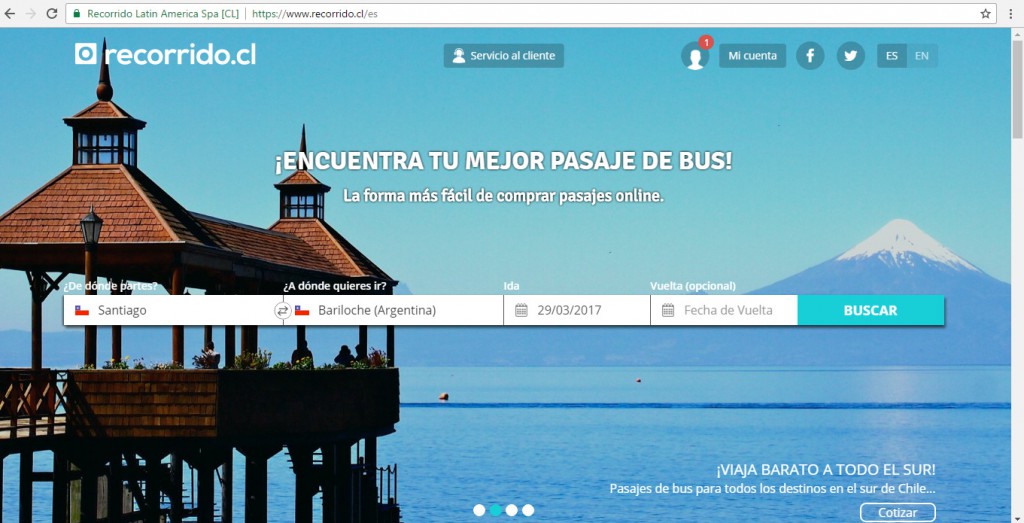Click the green secure padlock icon

pyautogui.click(x=76, y=13)
